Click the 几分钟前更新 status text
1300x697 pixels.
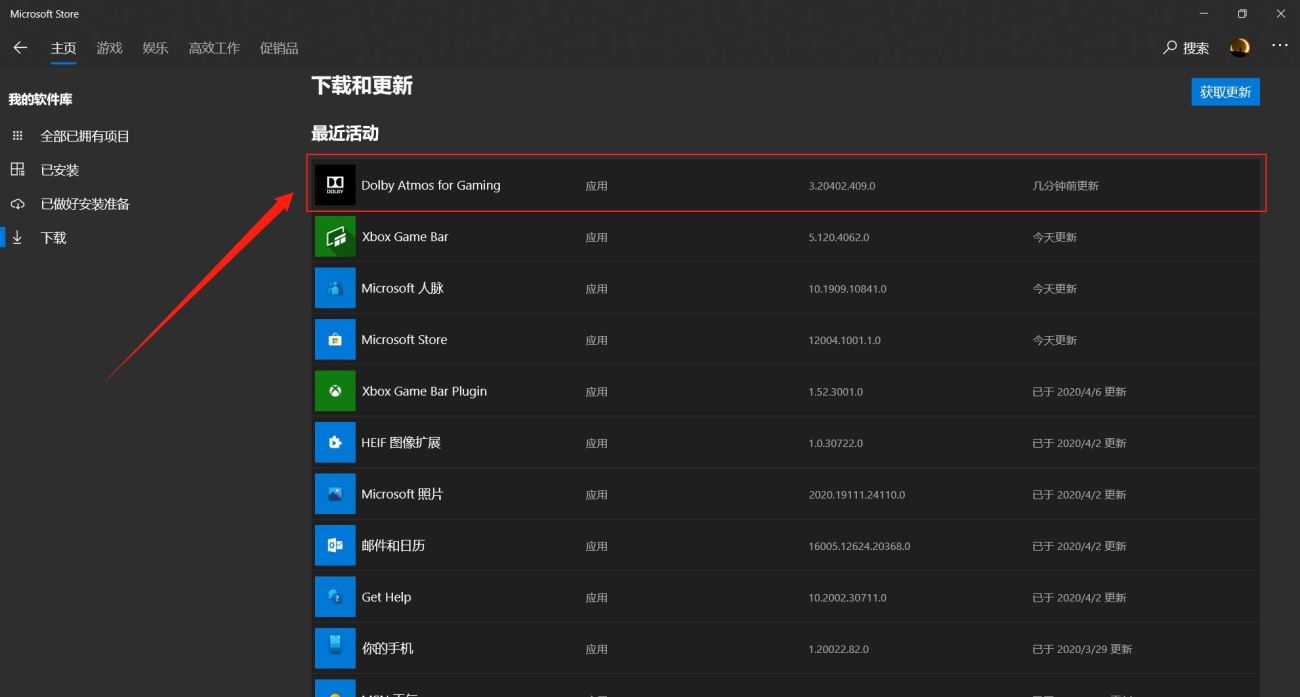1066,186
